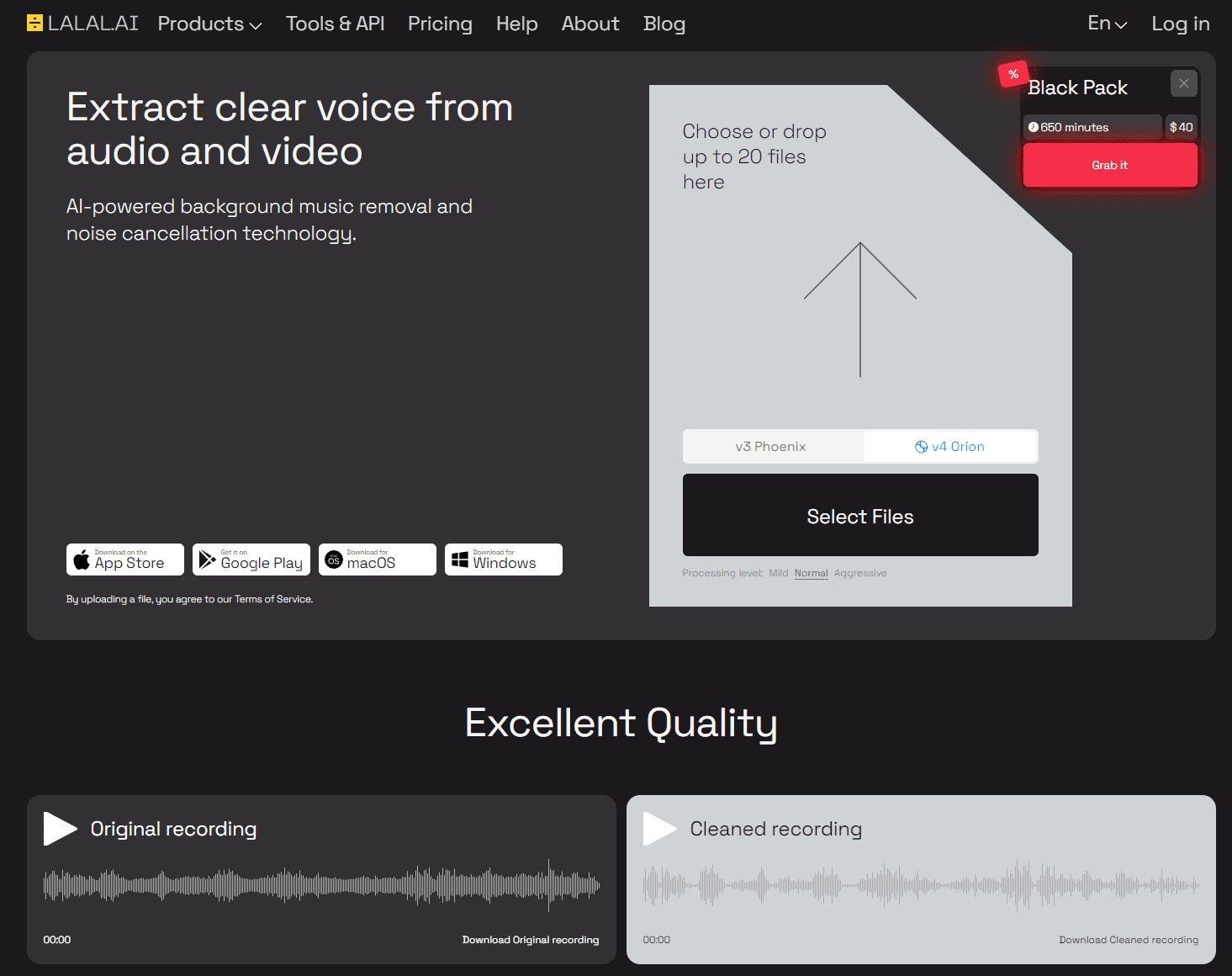Click the LALAL.AI logo icon
This screenshot has height=976, width=1232.
click(x=34, y=23)
